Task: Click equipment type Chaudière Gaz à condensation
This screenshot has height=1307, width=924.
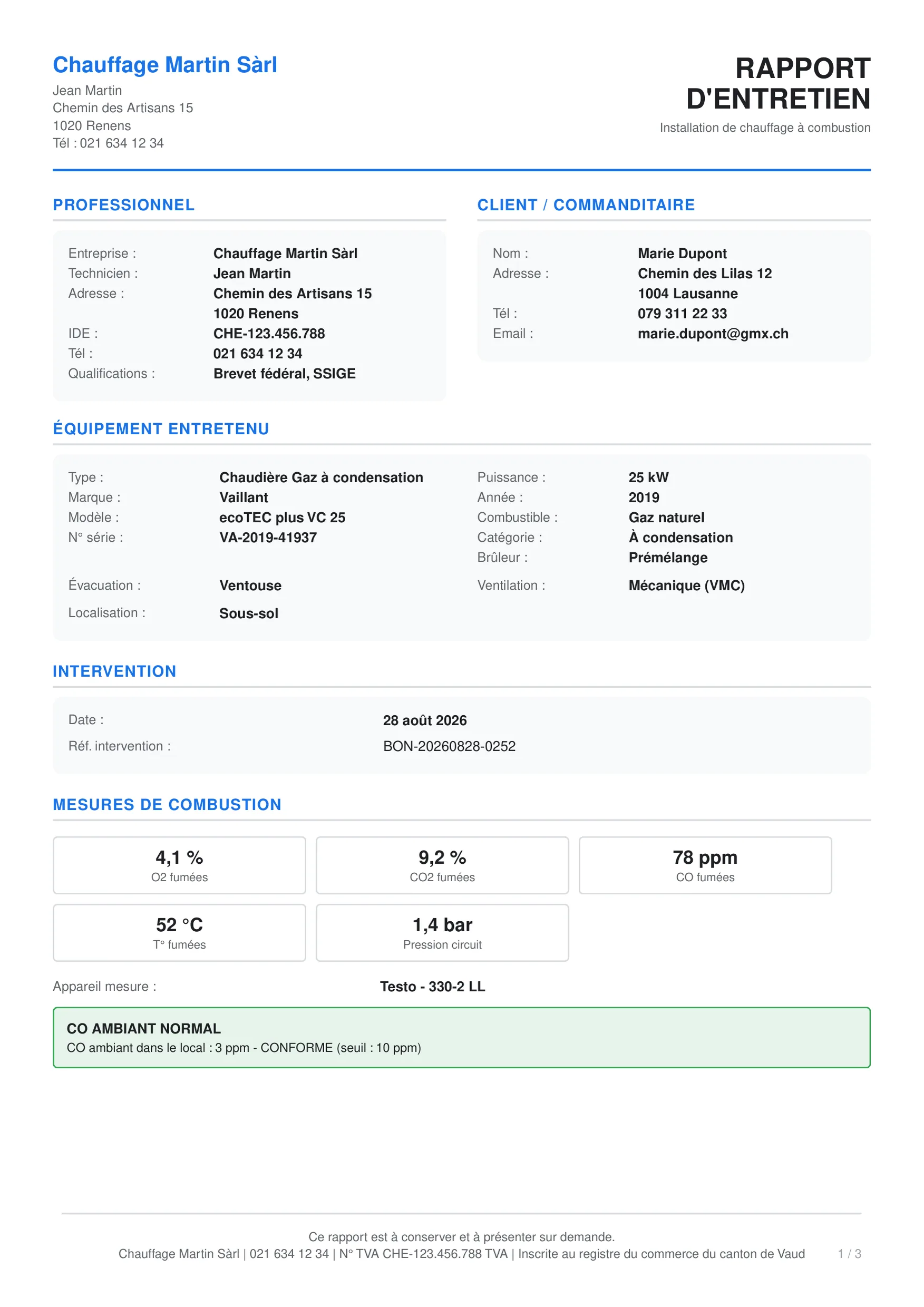Action: [321, 477]
